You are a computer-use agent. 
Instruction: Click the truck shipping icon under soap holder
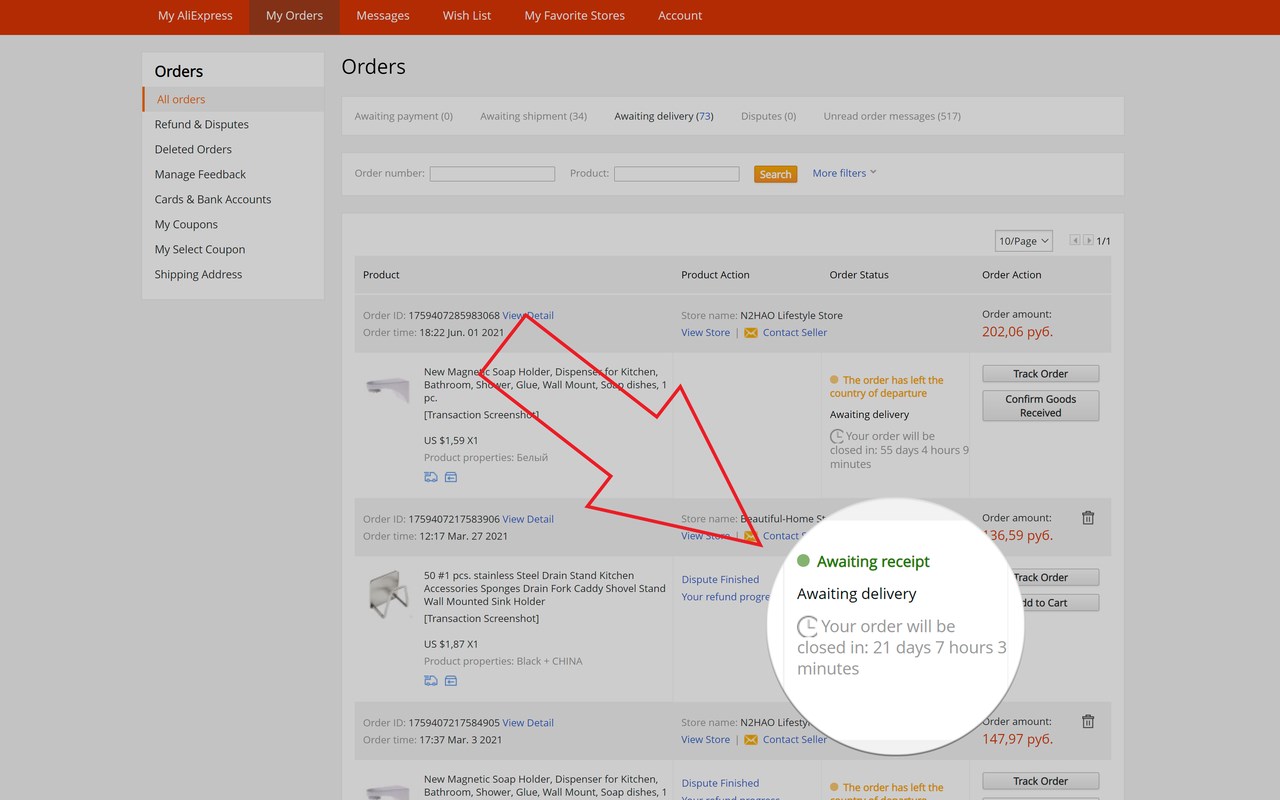point(430,477)
